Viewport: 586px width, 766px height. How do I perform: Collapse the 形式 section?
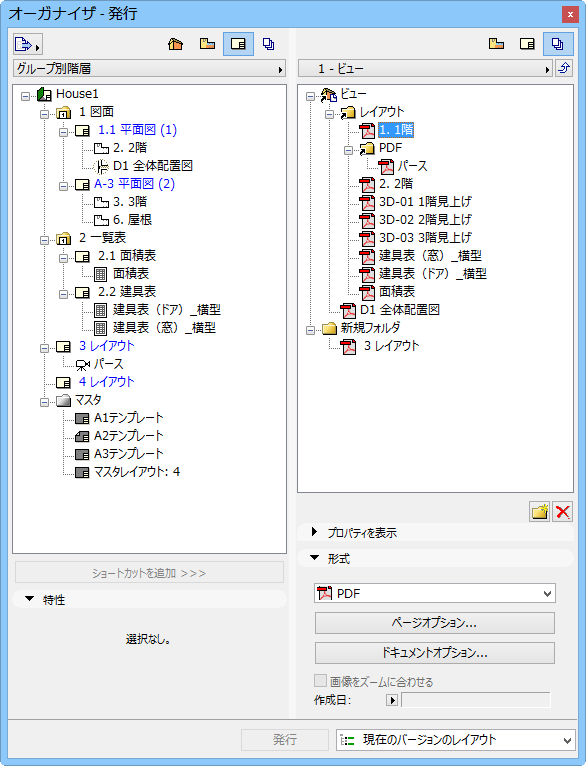tap(315, 558)
